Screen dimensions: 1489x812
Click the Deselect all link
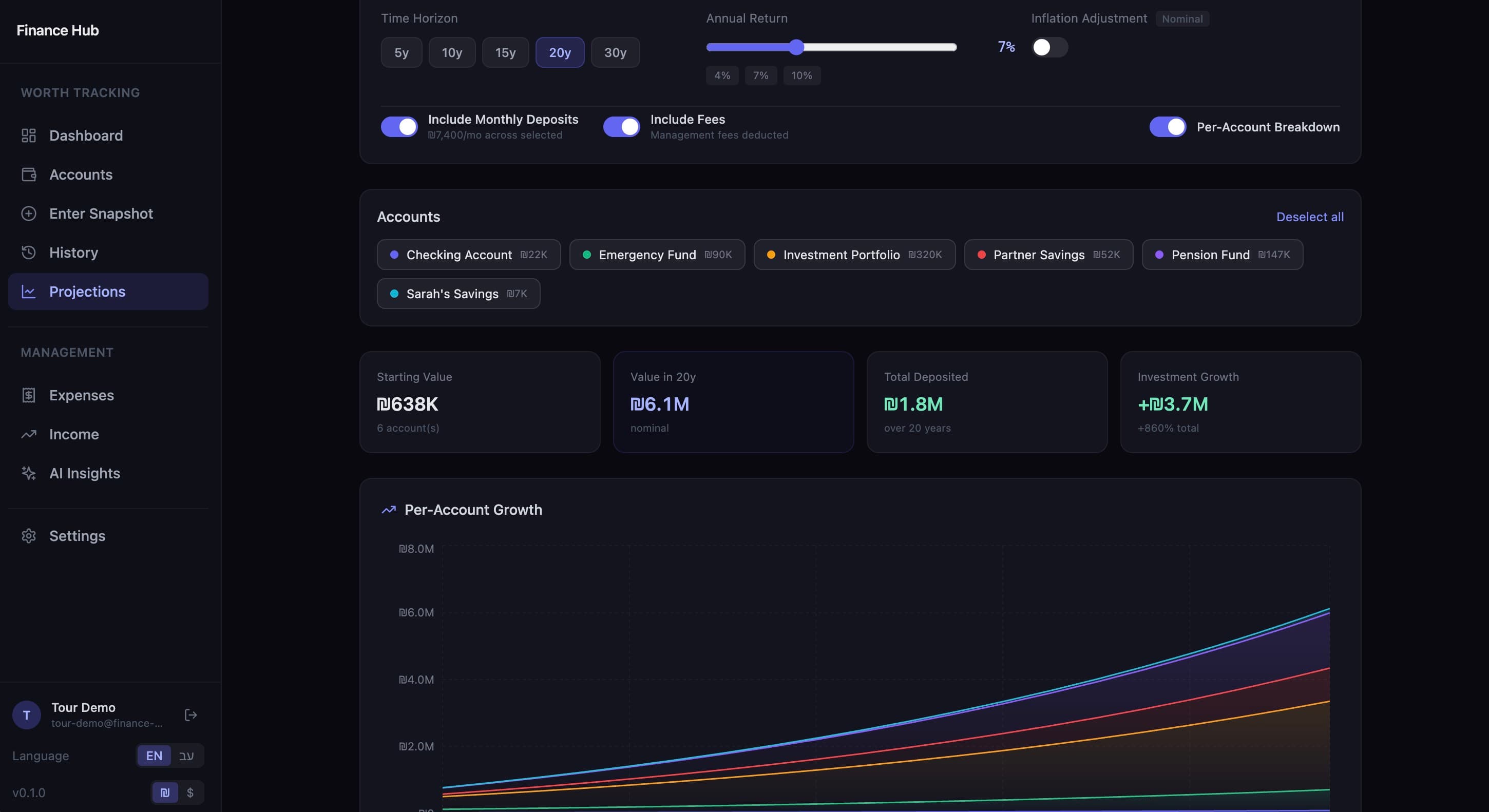pos(1310,217)
